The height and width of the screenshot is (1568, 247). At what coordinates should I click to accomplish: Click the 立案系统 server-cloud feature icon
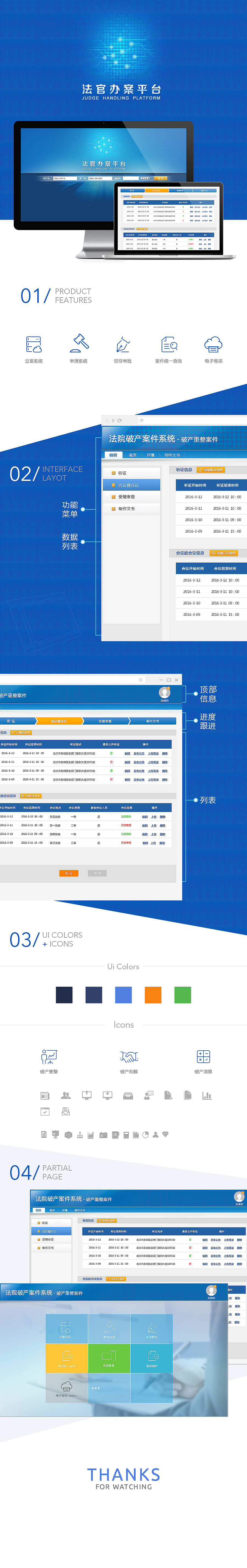click(33, 344)
